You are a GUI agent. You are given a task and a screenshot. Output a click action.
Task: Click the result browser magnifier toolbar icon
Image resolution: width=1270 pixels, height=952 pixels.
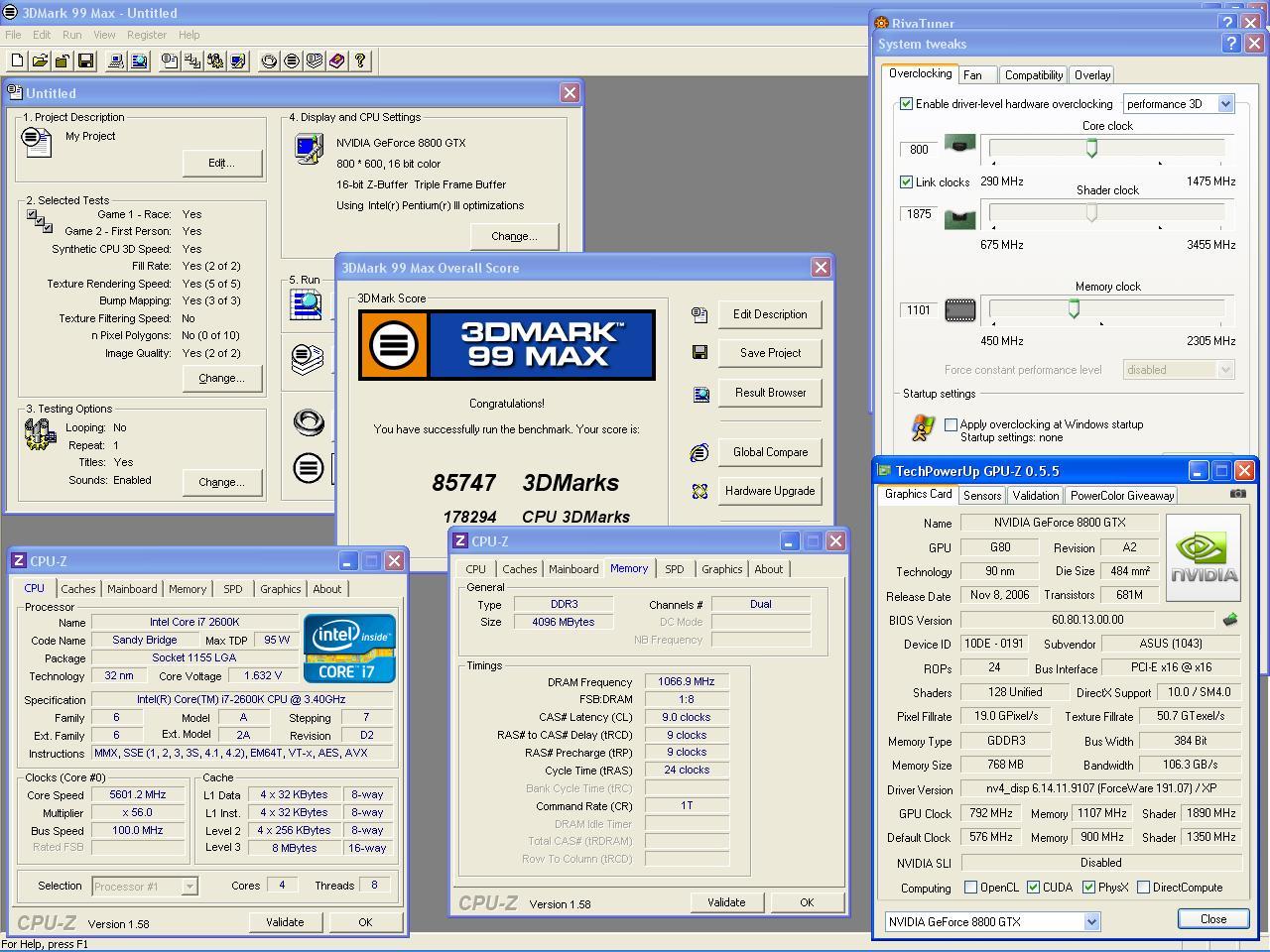click(x=139, y=60)
